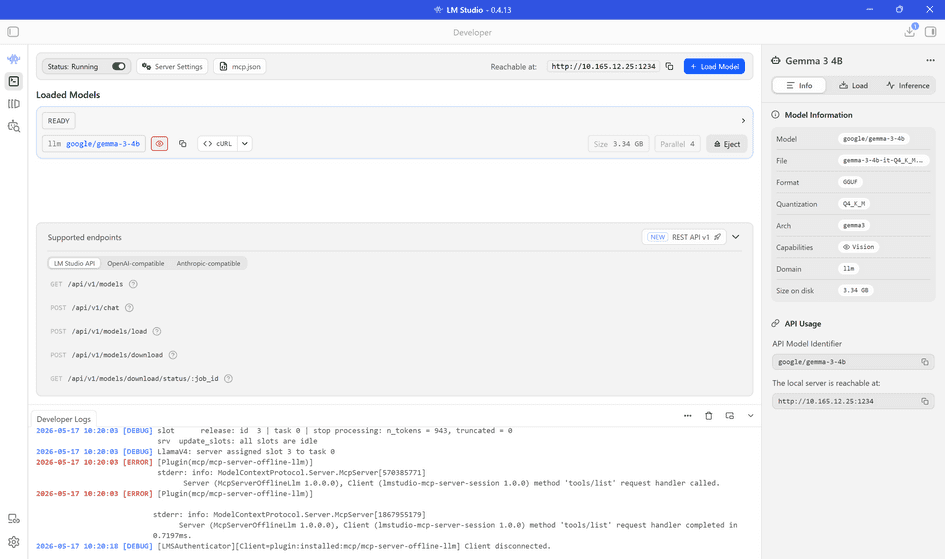Click the Developer Logs tab label
Viewport: 945px width, 559px height.
(63, 419)
